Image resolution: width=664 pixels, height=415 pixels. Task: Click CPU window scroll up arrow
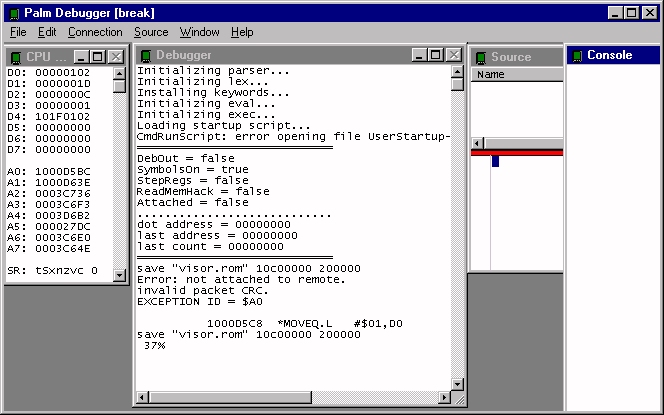pyautogui.click(x=119, y=73)
